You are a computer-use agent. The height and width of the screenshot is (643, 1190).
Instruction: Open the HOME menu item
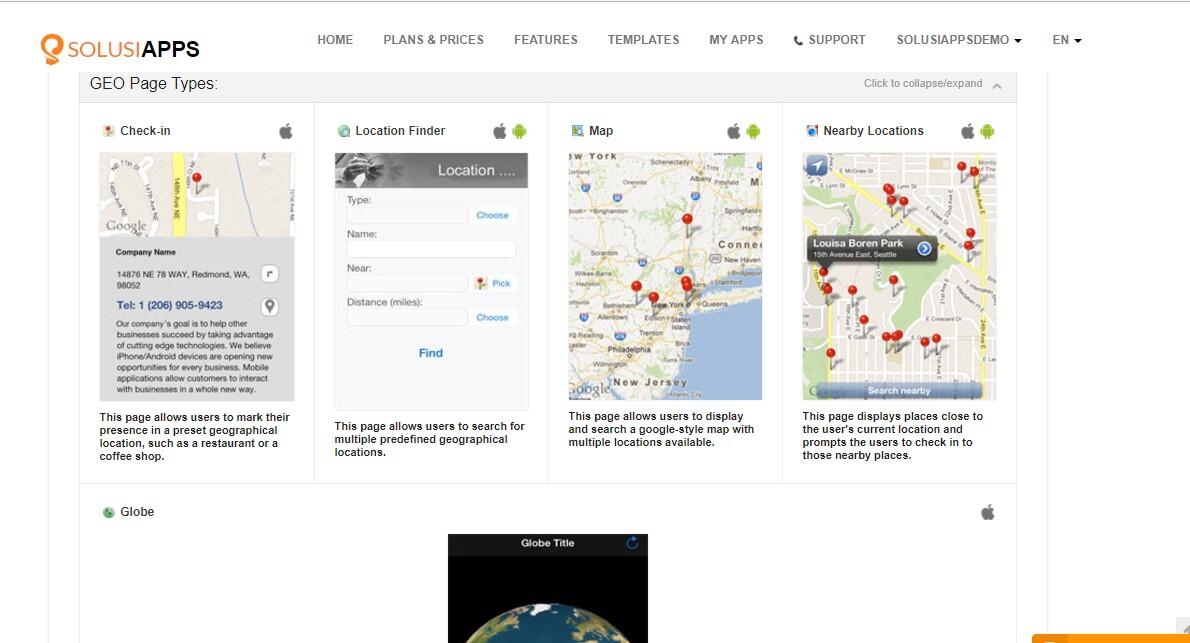tap(335, 39)
